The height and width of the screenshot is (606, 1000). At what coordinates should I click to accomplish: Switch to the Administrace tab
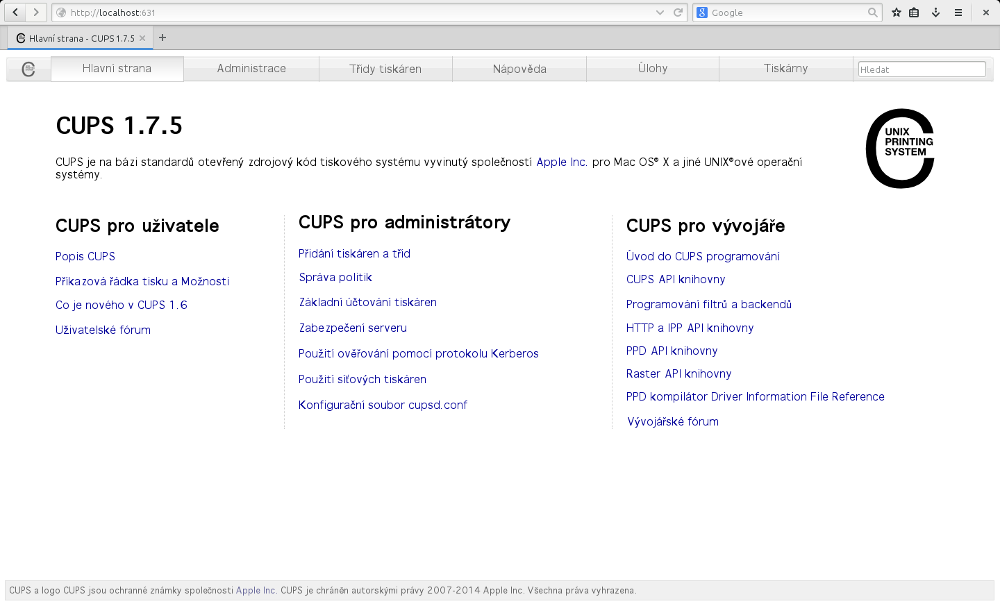(251, 69)
